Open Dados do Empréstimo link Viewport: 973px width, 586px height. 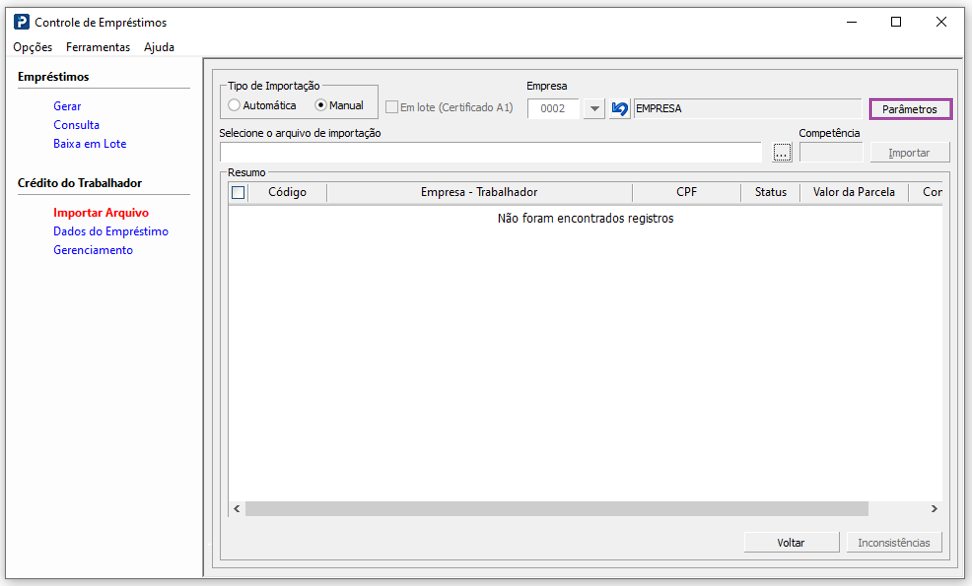[111, 231]
